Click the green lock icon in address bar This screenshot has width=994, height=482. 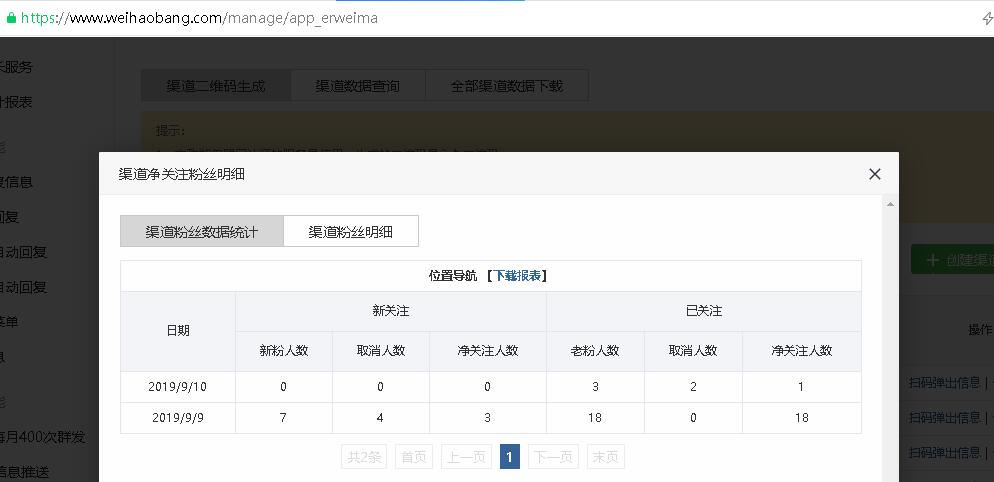10,18
